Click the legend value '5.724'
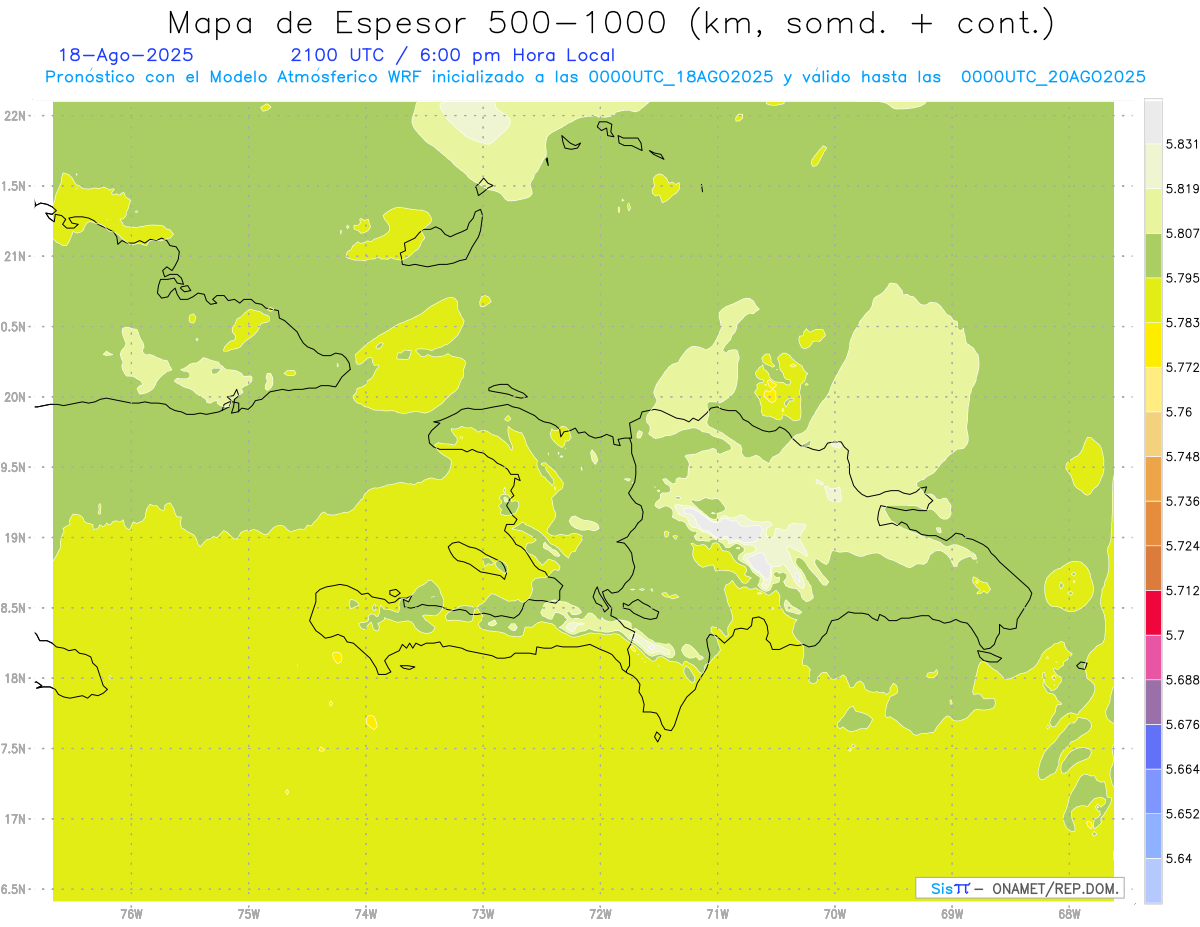1200x927 pixels. [1182, 546]
